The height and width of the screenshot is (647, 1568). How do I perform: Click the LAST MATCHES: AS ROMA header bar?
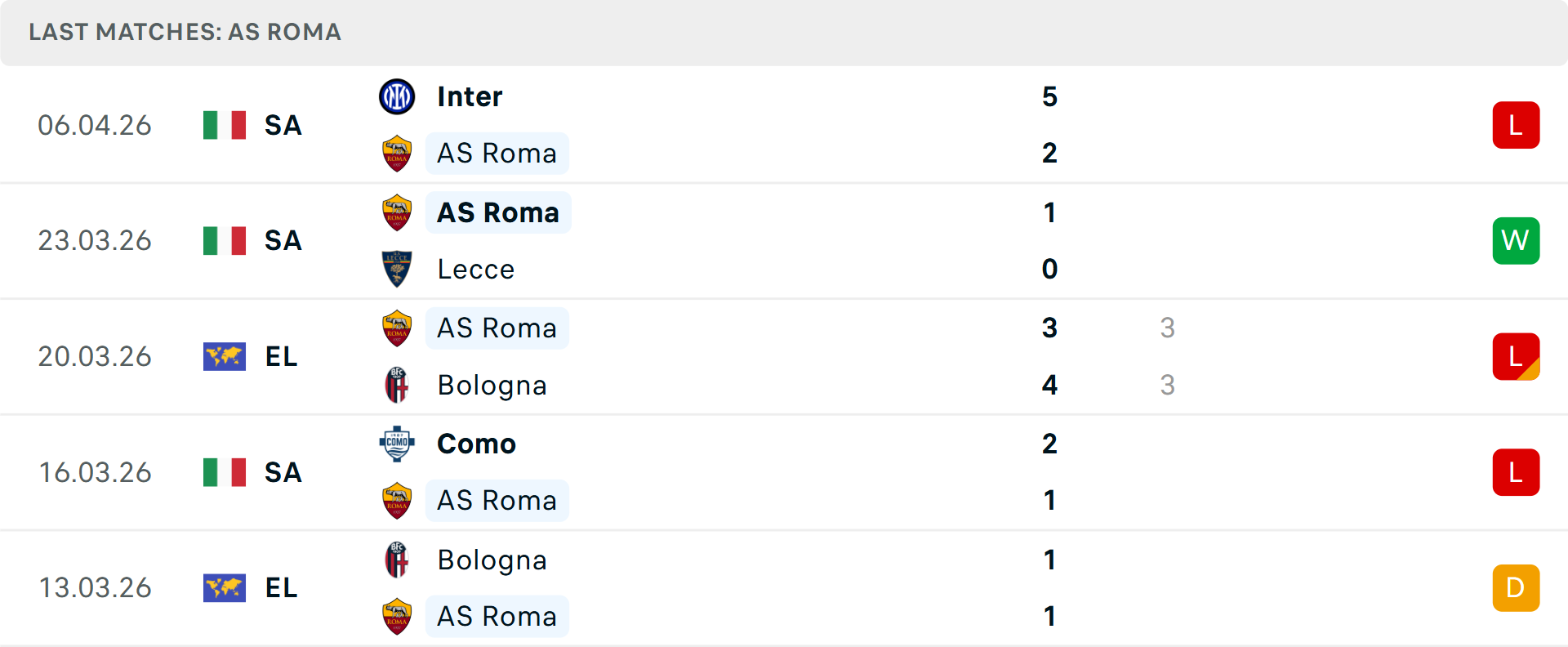[184, 33]
